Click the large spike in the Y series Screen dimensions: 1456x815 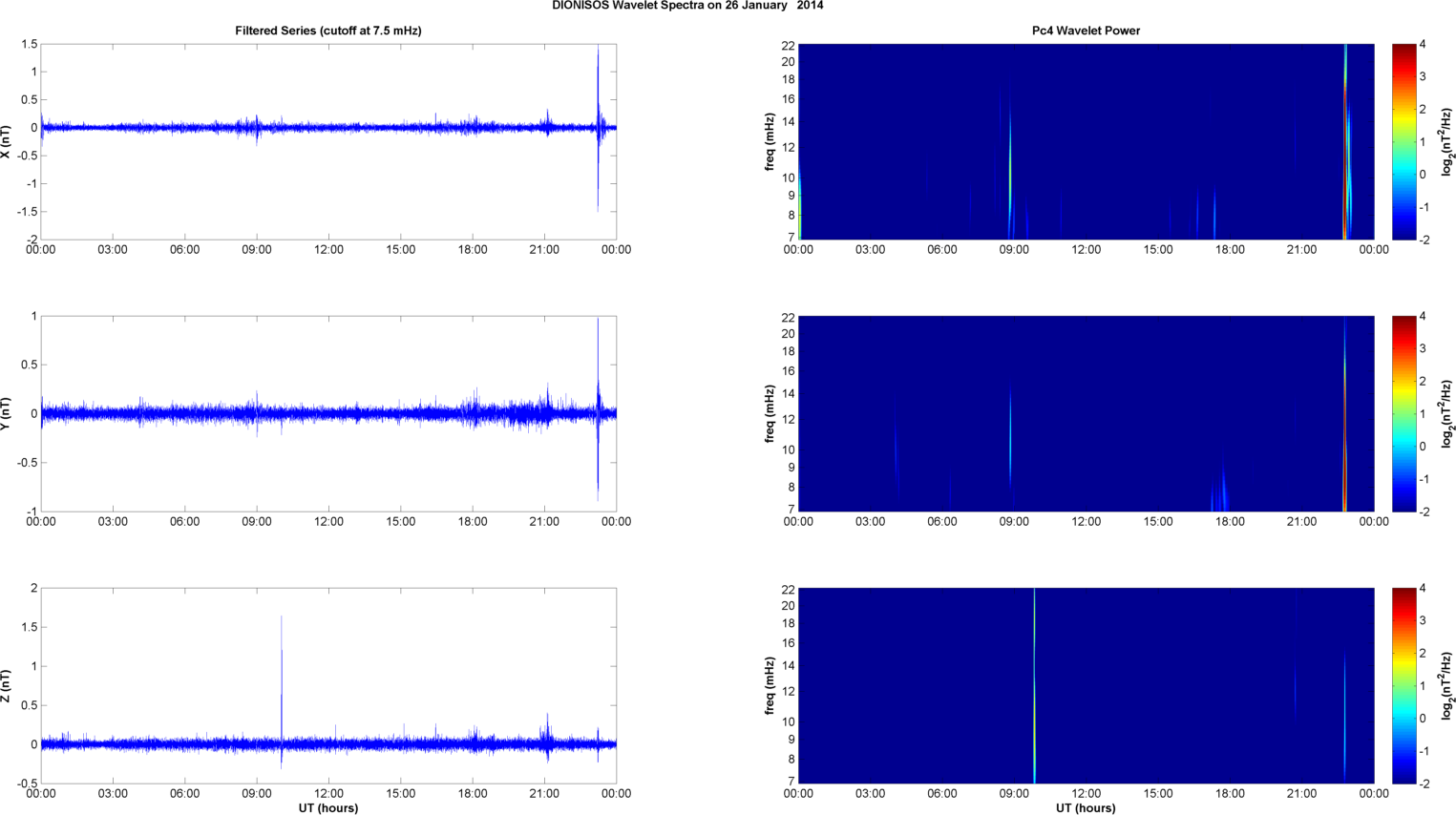pyautogui.click(x=598, y=410)
